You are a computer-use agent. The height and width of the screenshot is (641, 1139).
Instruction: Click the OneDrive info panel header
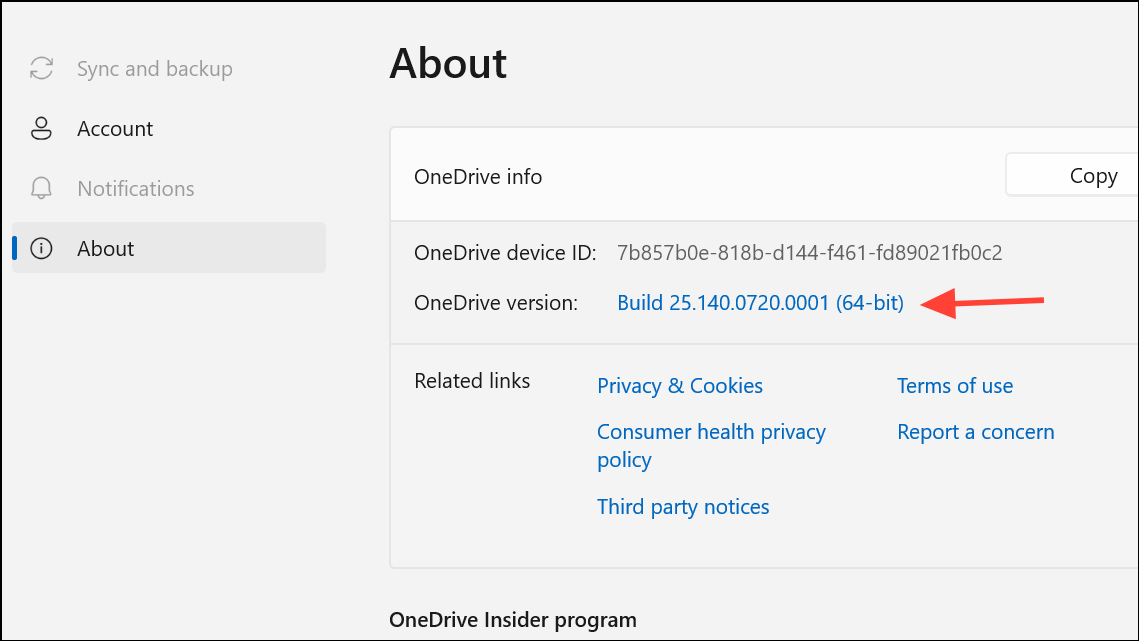478,176
